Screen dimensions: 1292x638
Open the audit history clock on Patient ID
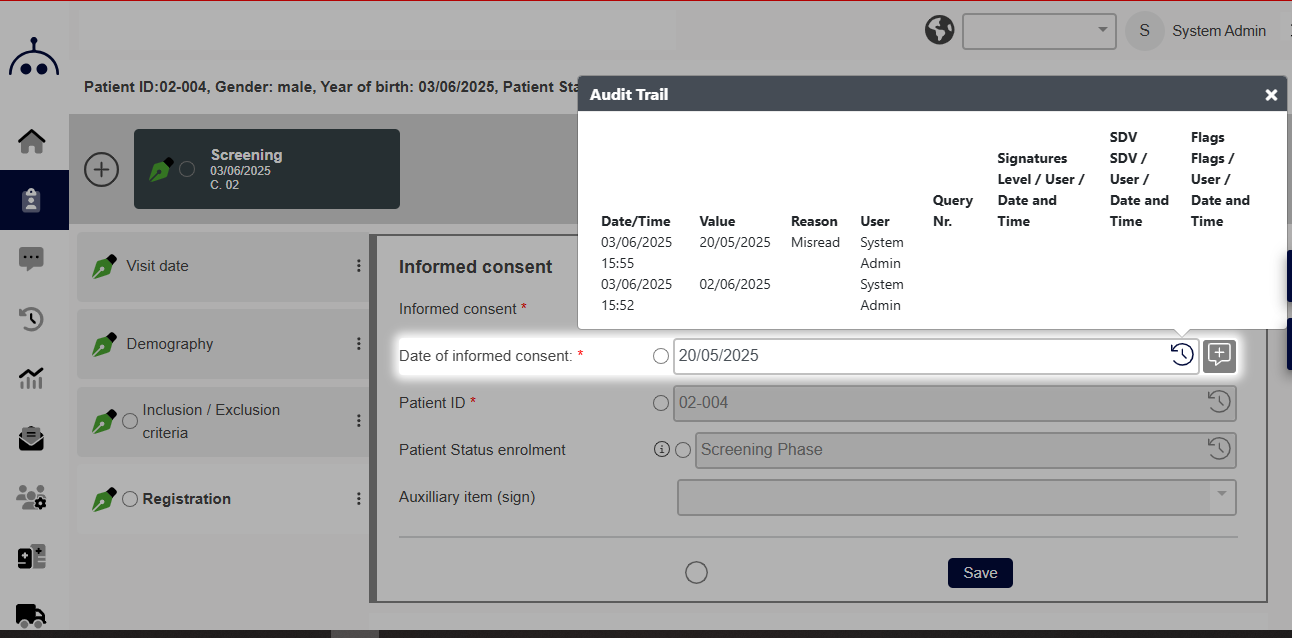point(1218,402)
